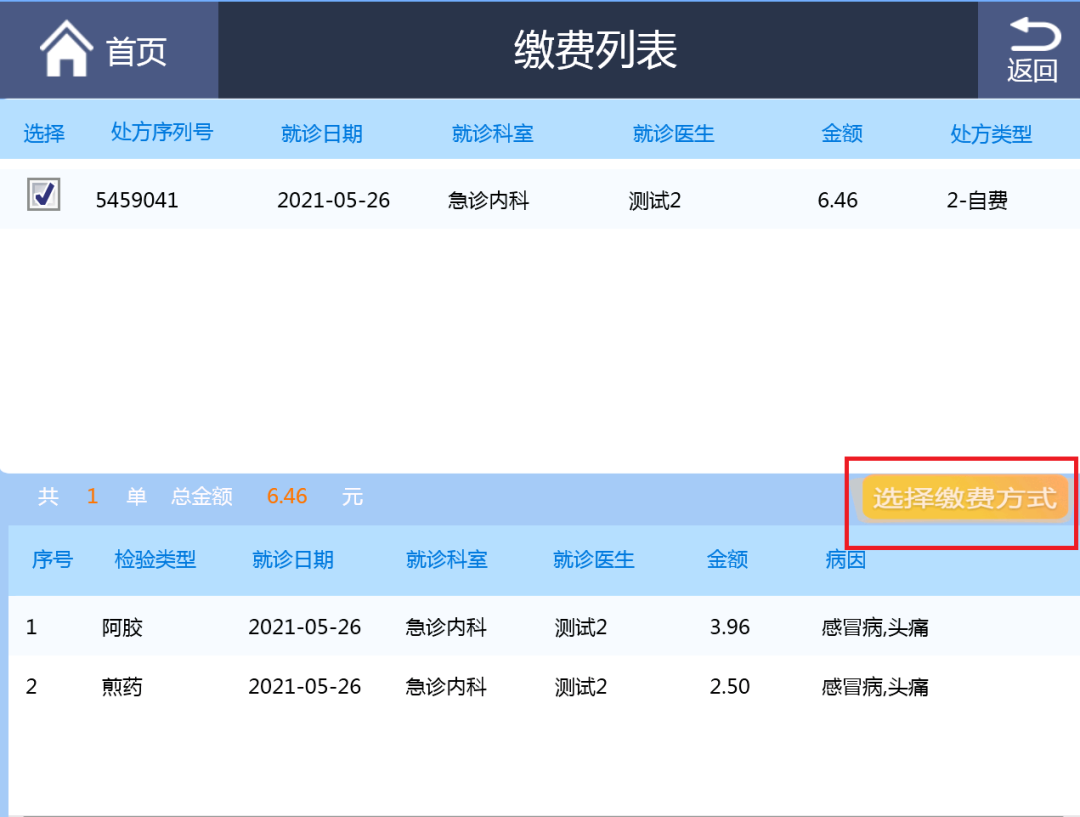Click the 3.96 amount cell
Viewport: 1080px width, 817px height.
point(729,627)
